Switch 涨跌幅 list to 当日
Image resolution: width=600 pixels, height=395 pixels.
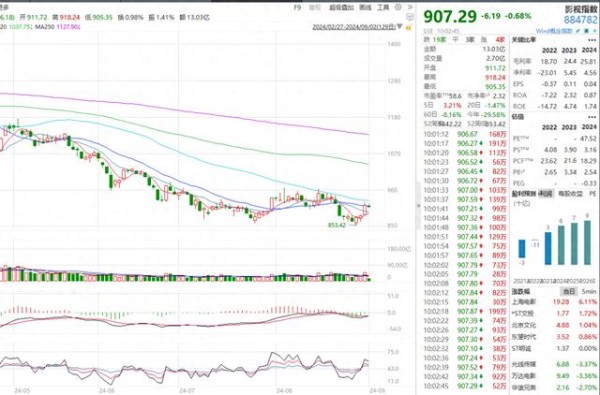point(569,291)
